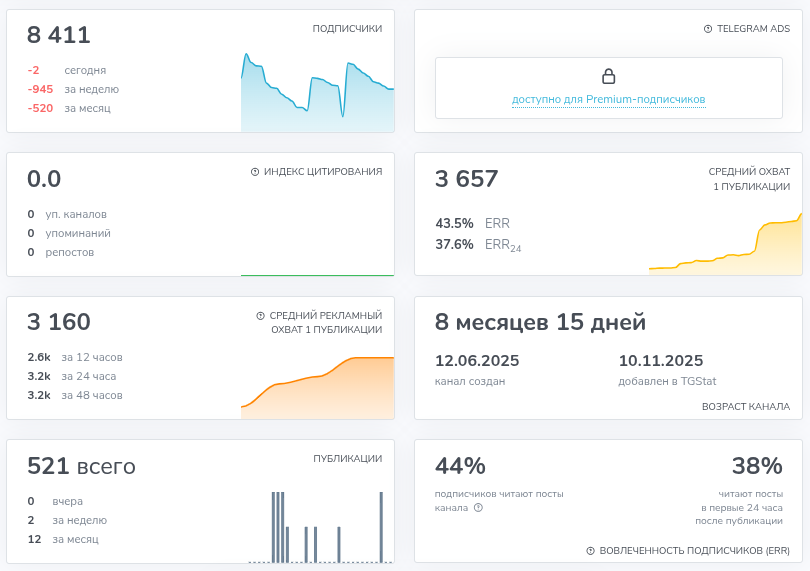
Task: Open 'доступно для Premium-подписчиков' link
Action: [x=608, y=99]
